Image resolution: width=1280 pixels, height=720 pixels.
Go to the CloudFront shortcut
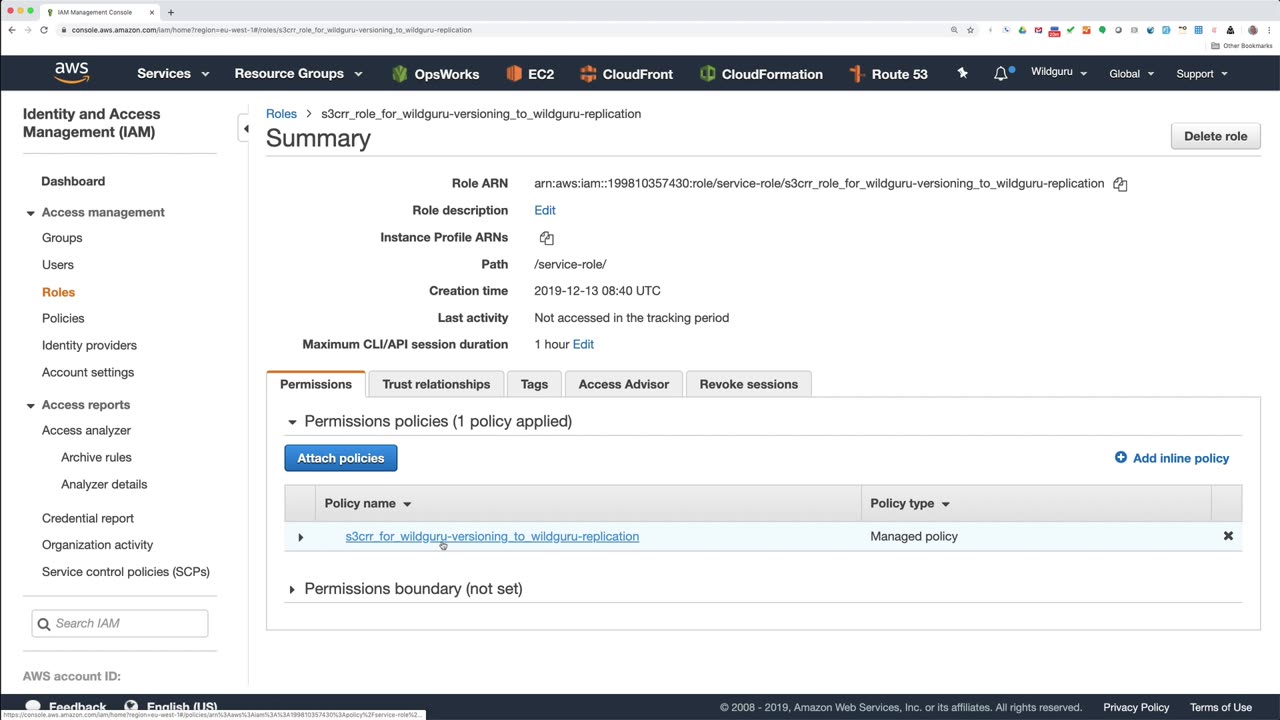click(626, 74)
